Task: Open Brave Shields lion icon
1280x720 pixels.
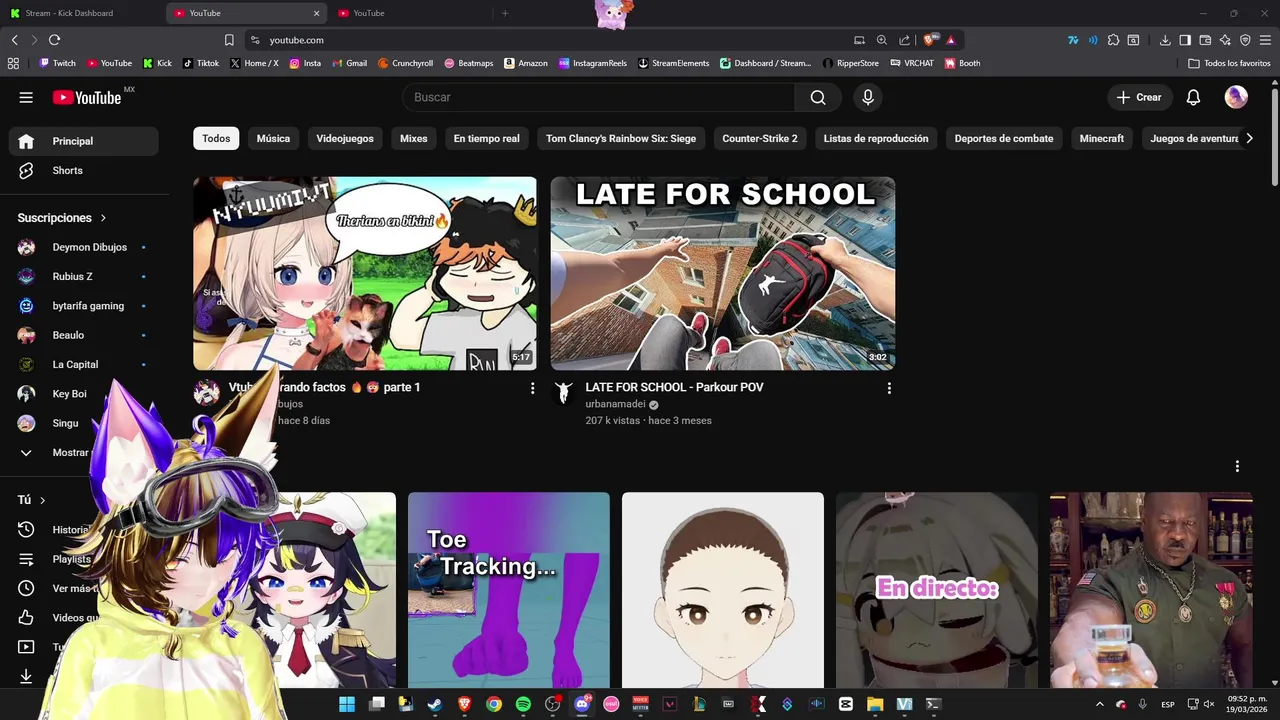Action: click(930, 40)
